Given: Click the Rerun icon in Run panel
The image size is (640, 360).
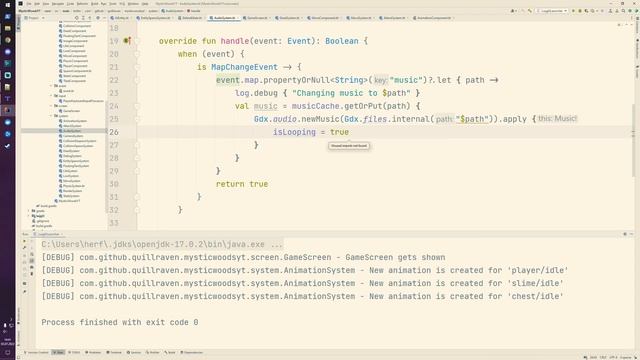Looking at the screenshot, I should pos(24,241).
